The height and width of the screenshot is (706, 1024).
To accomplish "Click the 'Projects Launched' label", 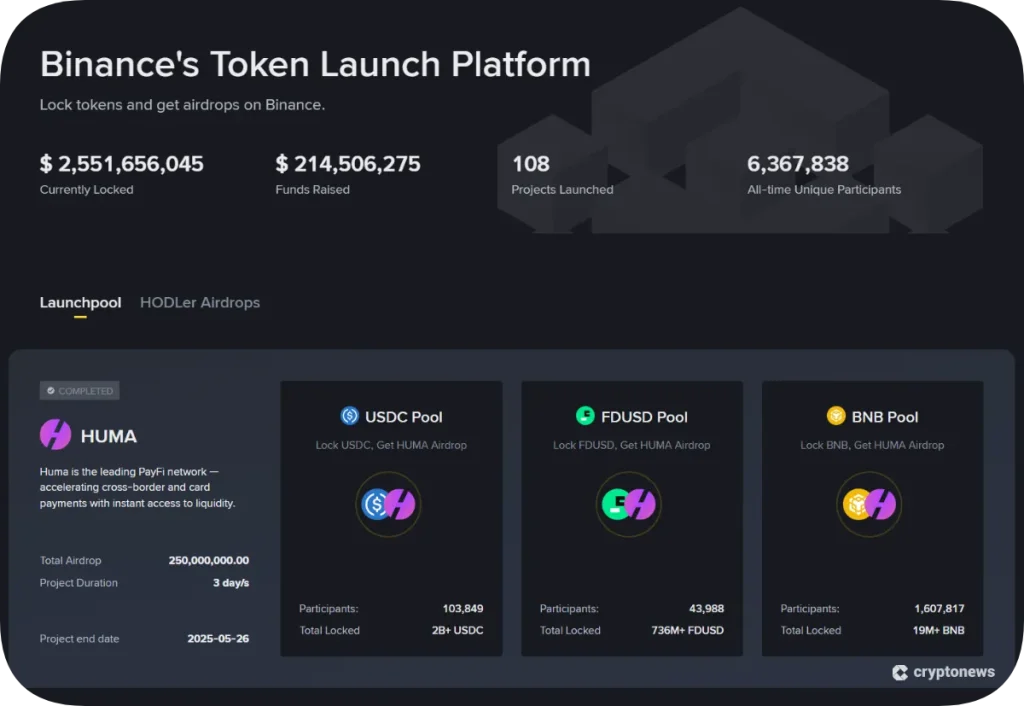I will (562, 189).
